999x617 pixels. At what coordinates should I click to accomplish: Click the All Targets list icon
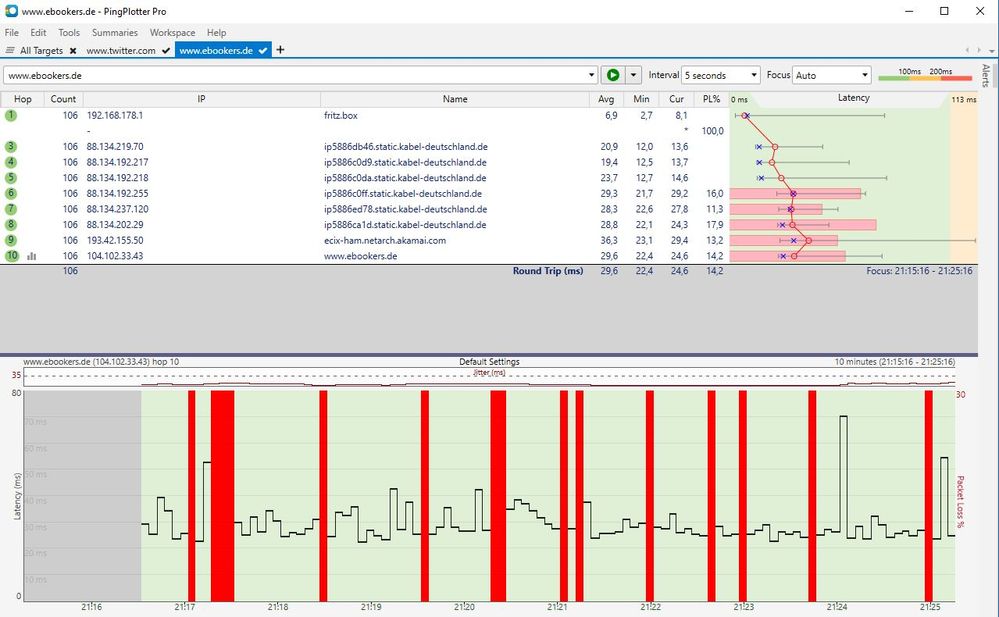click(x=11, y=51)
